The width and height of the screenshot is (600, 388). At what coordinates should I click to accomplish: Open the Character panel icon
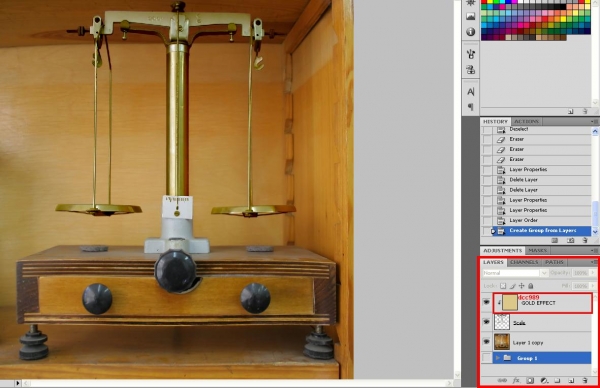point(471,91)
